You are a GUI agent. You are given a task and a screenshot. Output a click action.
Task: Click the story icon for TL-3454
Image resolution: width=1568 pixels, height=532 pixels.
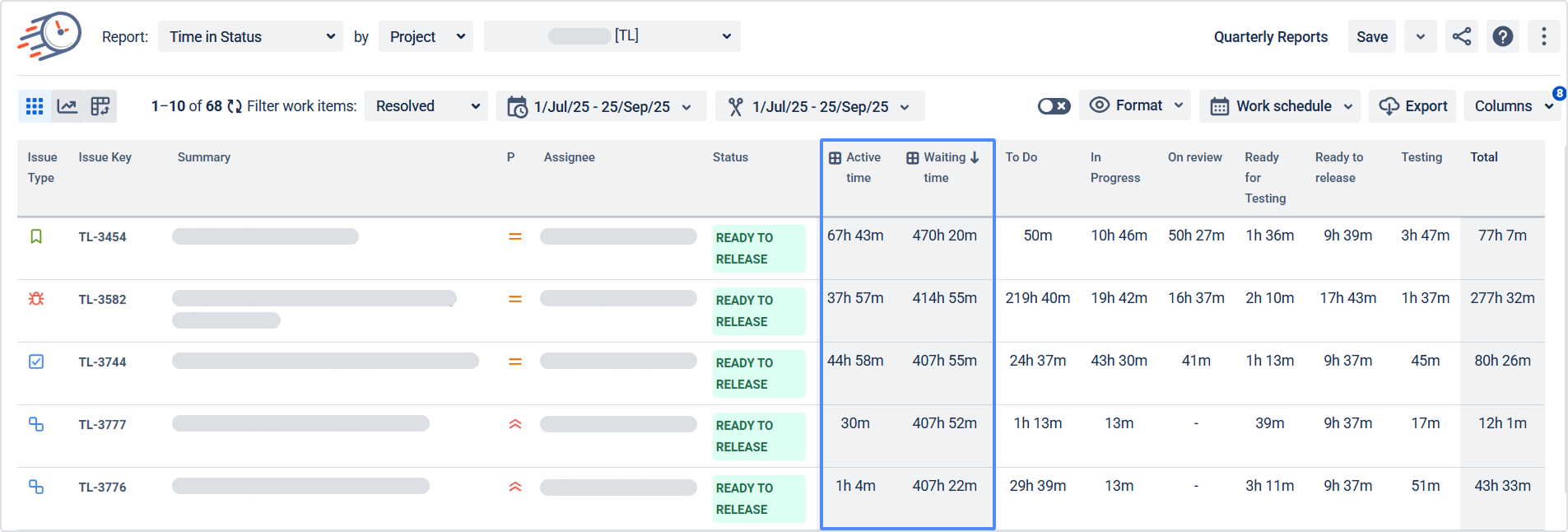tap(36, 236)
